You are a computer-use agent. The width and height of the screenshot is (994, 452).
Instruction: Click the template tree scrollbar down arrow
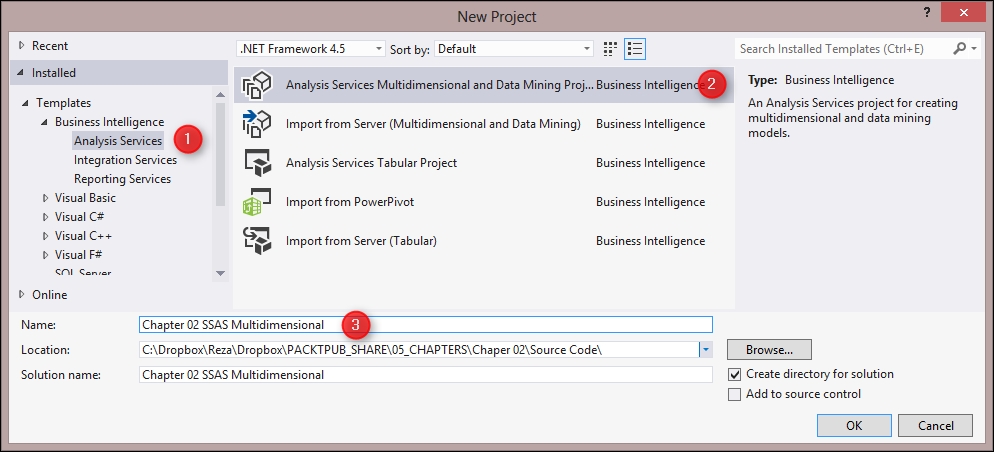[x=220, y=273]
